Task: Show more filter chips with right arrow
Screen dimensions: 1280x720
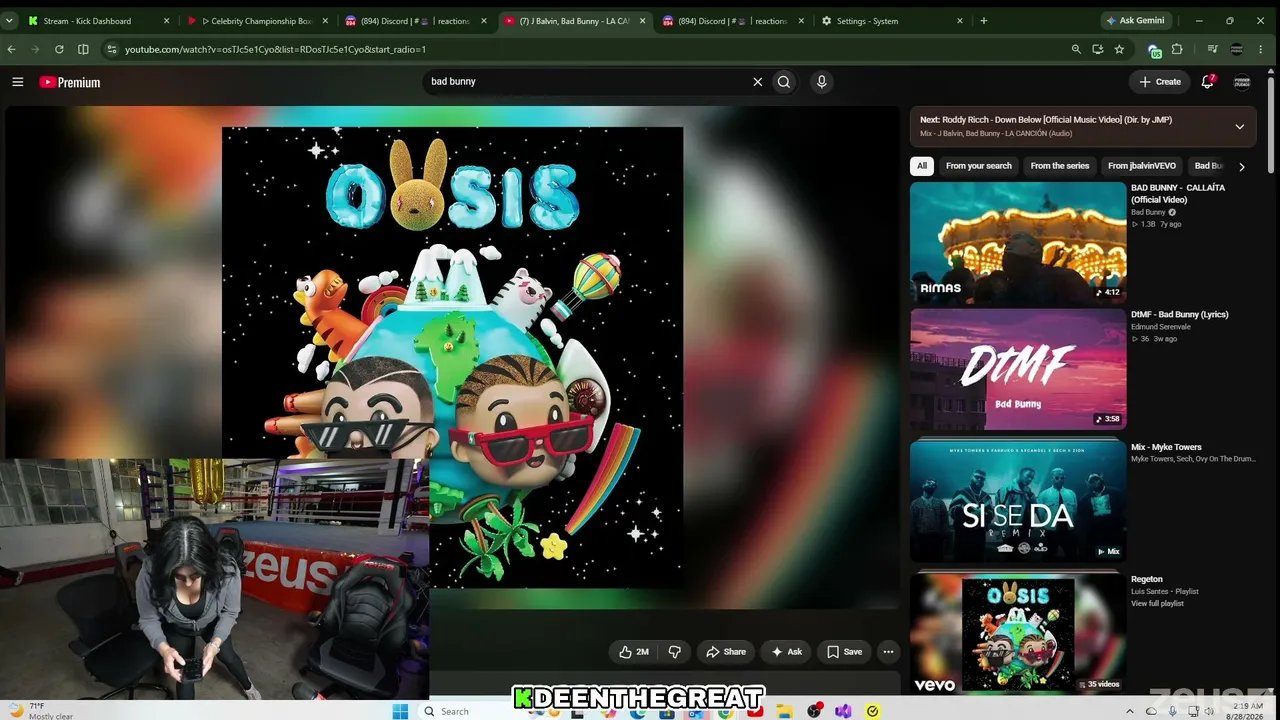Action: tap(1242, 166)
